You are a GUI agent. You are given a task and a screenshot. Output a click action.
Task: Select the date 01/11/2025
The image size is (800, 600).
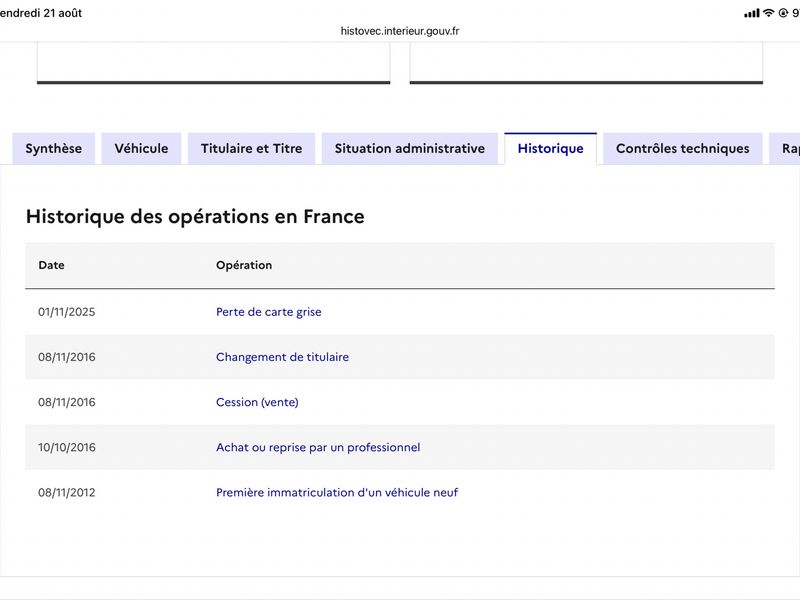coord(67,312)
